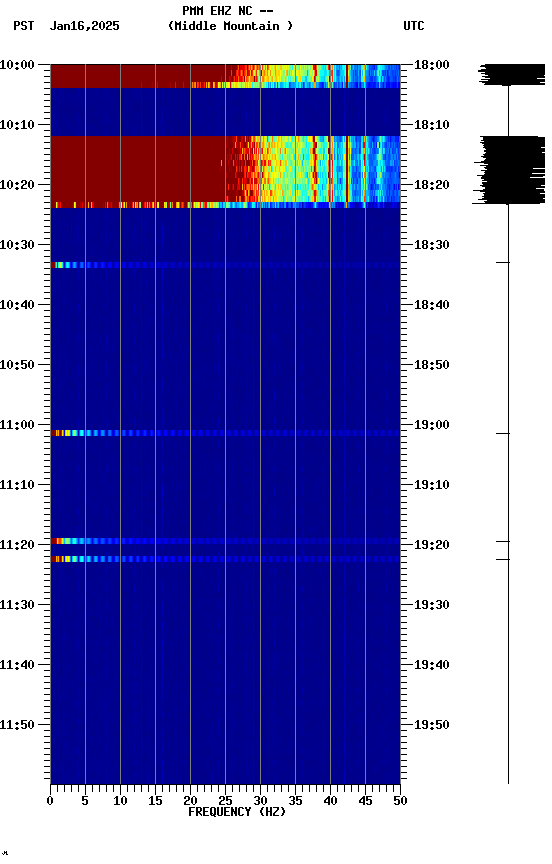Click the 19:10 UTC time tick label
This screenshot has height=864, width=552.
[x=432, y=485]
